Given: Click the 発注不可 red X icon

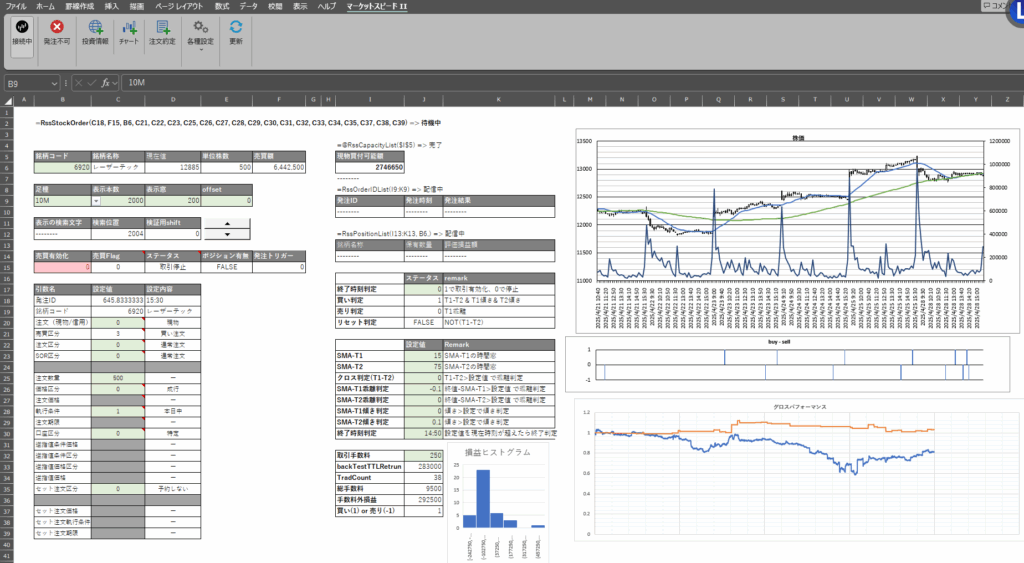Looking at the screenshot, I should pyautogui.click(x=57, y=27).
